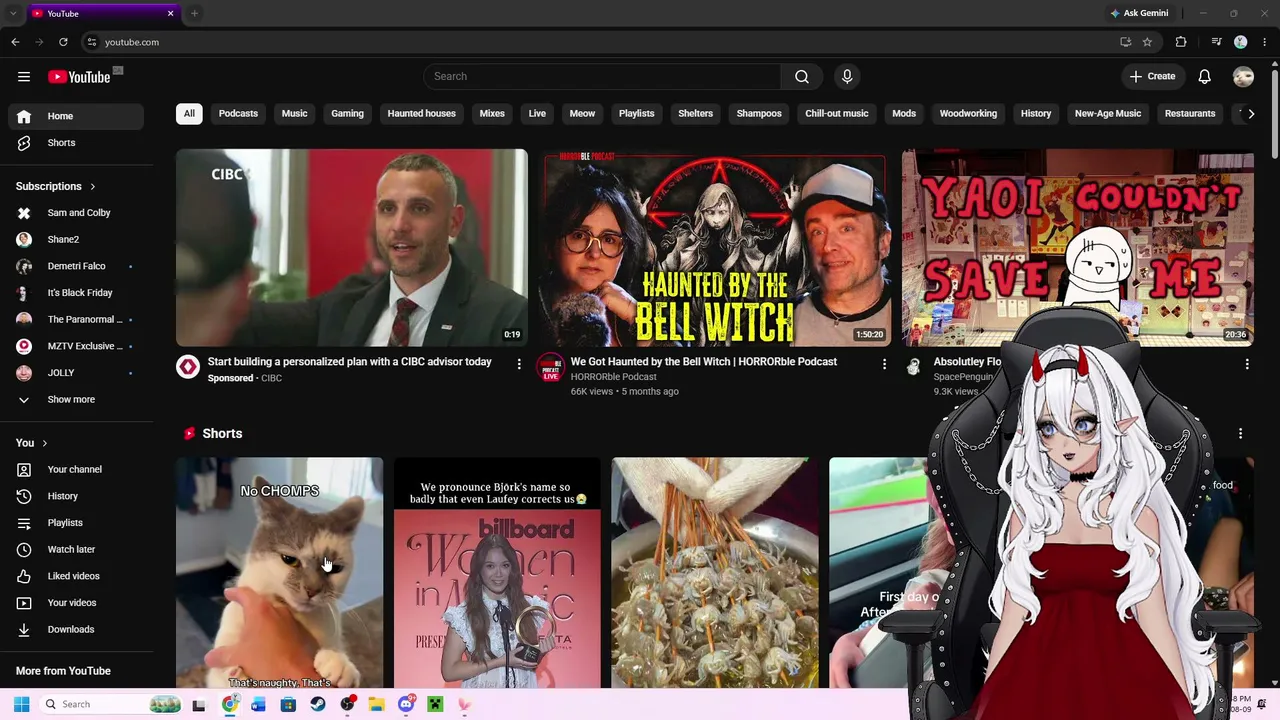Open the Chrome profile avatar

[1241, 42]
